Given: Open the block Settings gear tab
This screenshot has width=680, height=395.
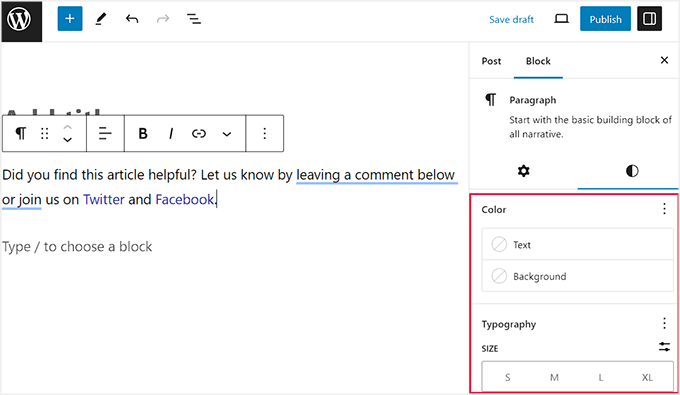Looking at the screenshot, I should pos(523,171).
